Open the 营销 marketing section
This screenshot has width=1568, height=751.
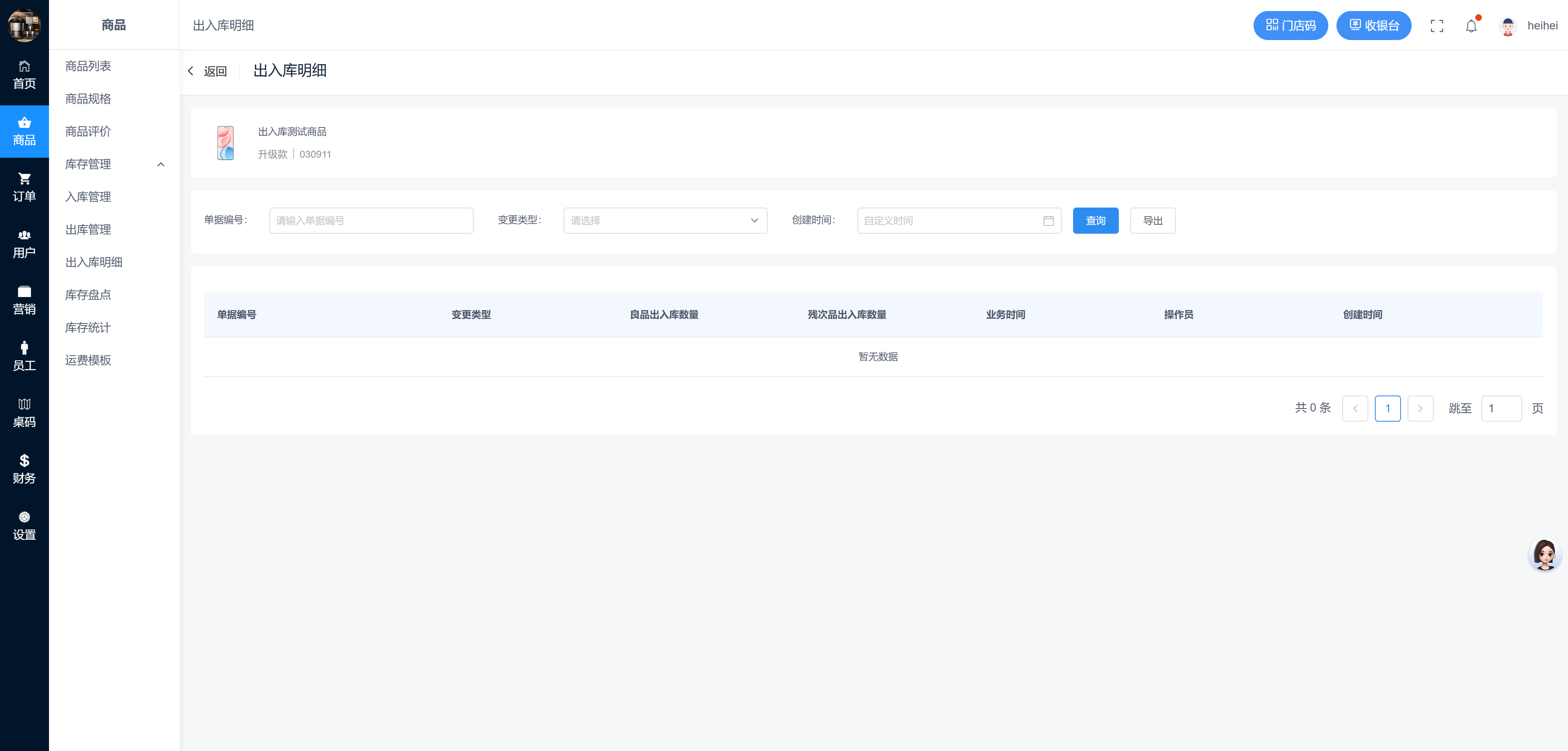(x=24, y=300)
